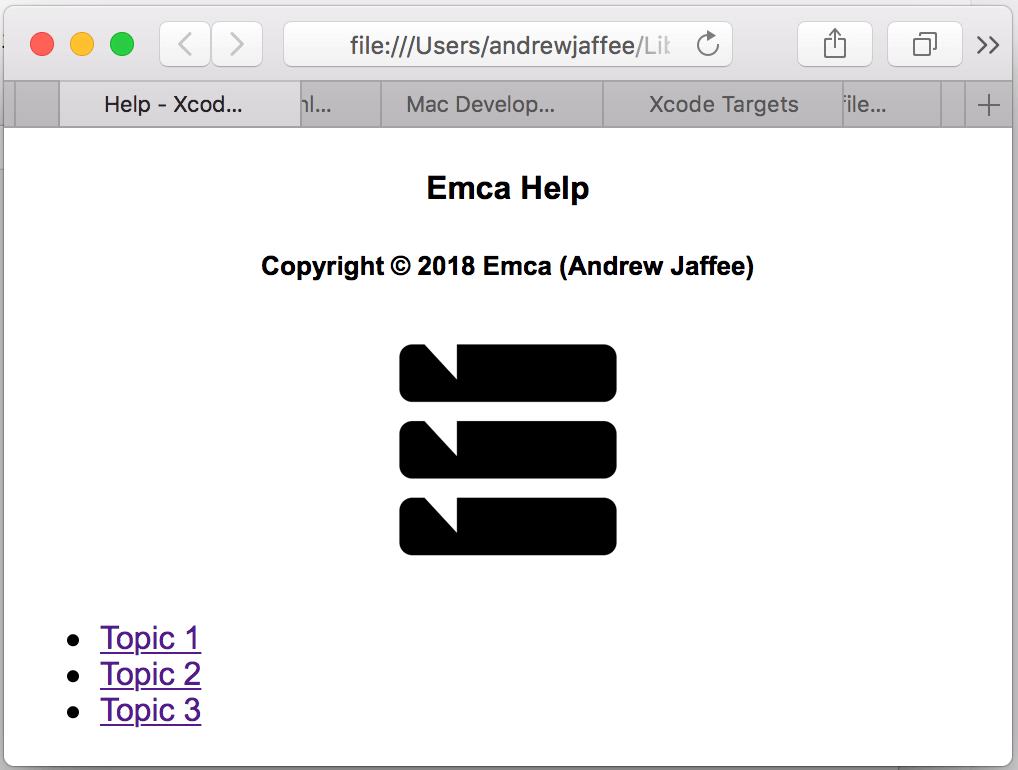Switch to the Mac Develop... tab

pos(480,105)
